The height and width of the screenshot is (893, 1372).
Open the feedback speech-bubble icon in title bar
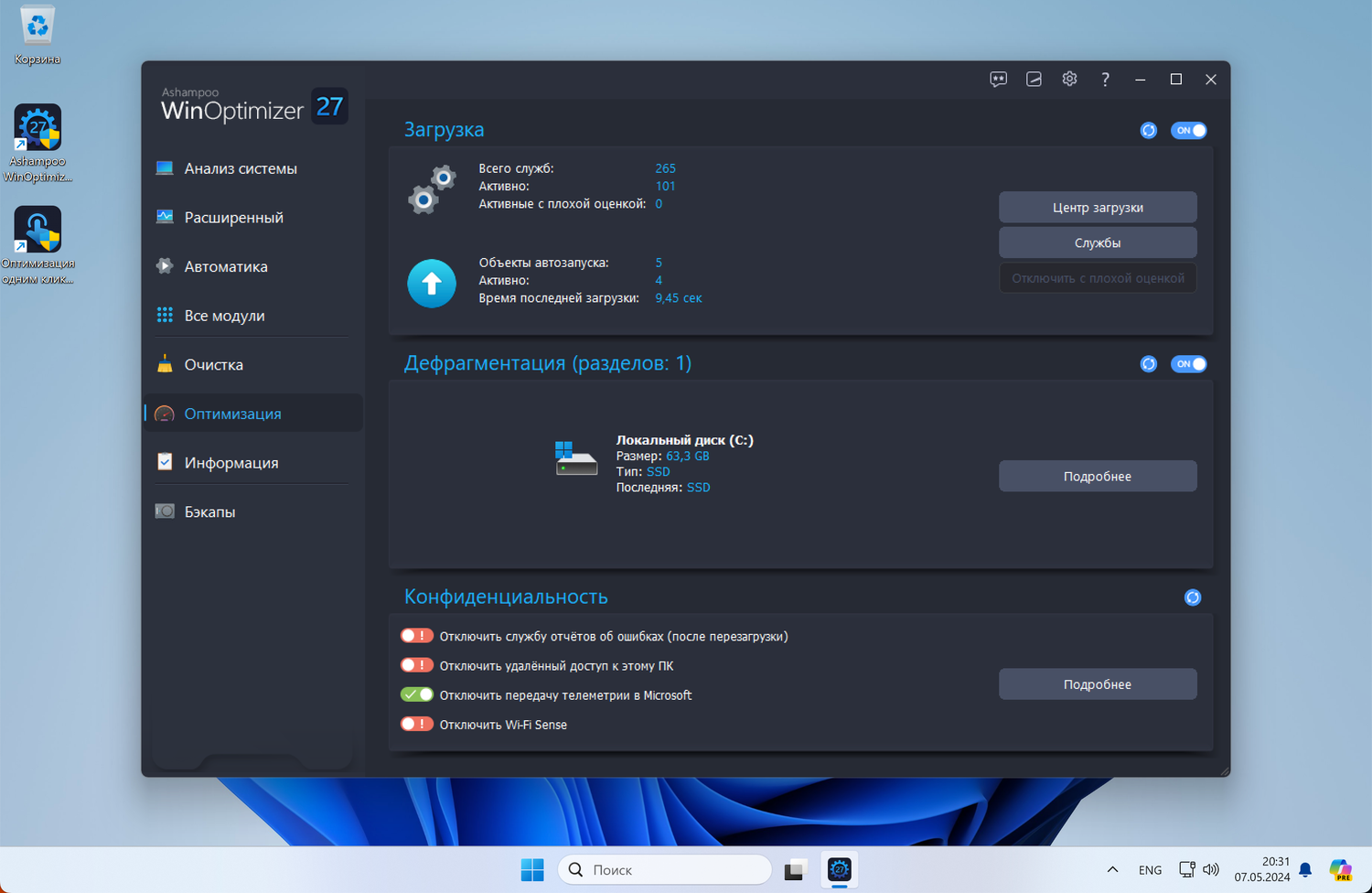(x=998, y=80)
